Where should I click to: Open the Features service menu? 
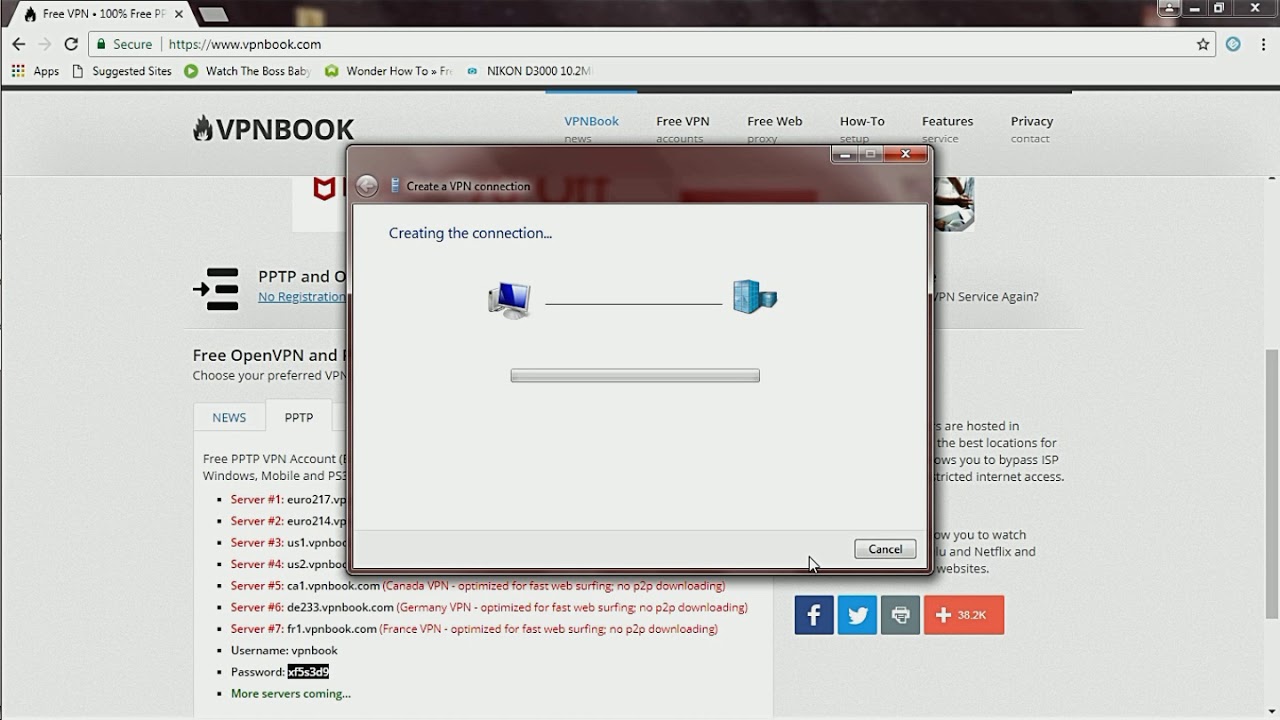click(947, 128)
